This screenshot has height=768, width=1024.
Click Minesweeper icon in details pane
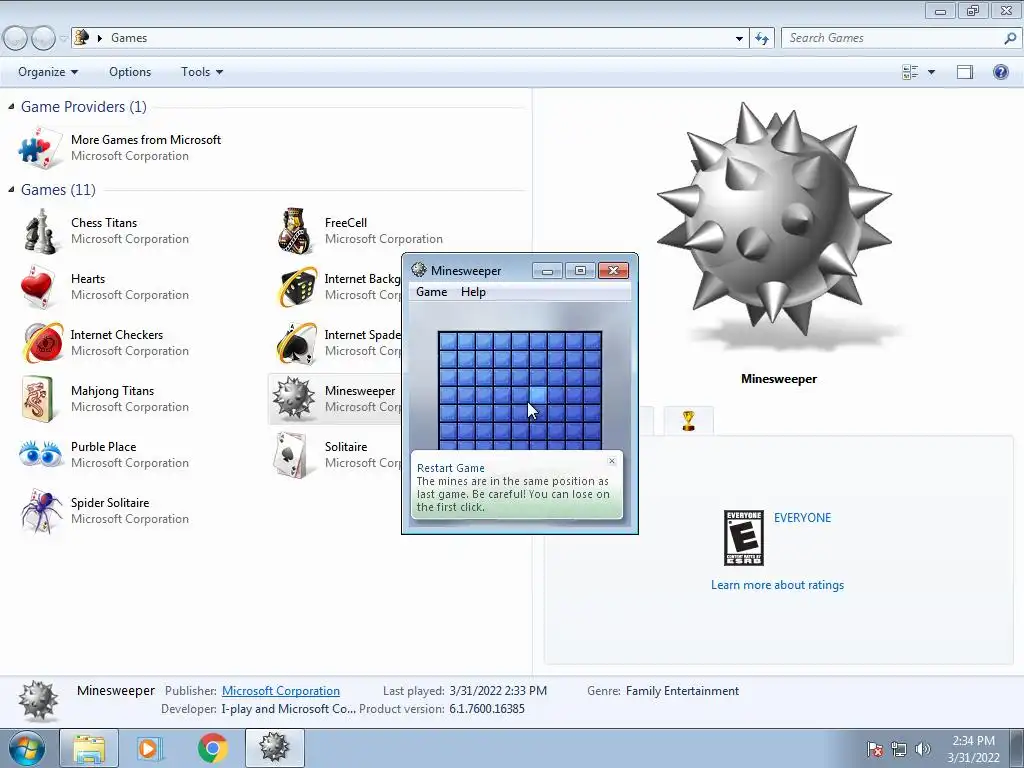click(38, 700)
